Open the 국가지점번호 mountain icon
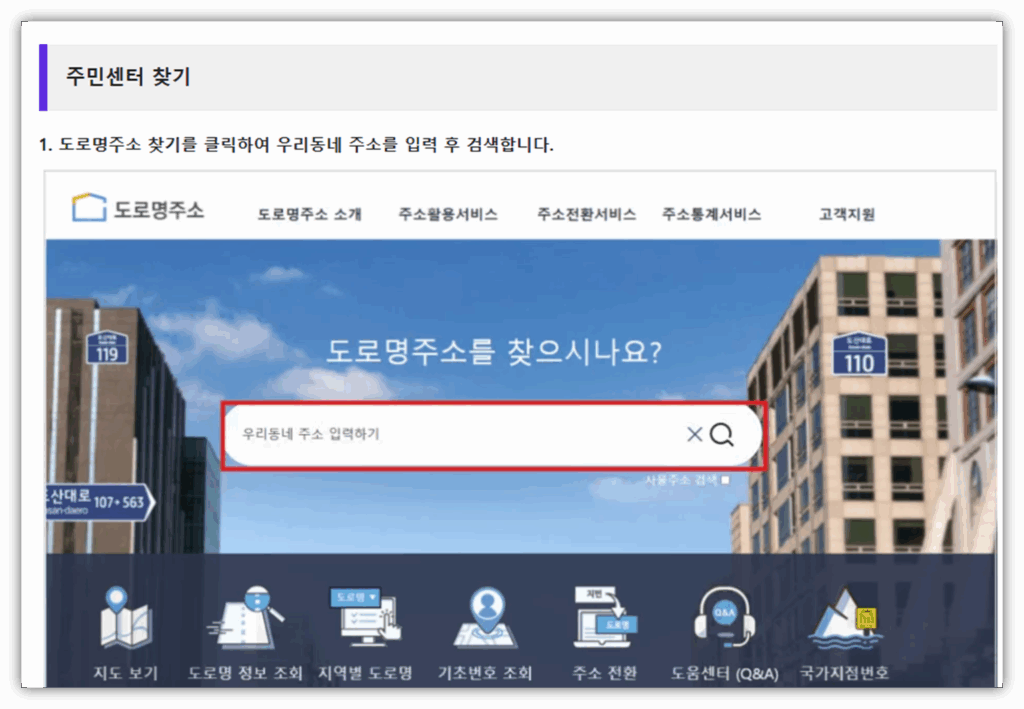Viewport: 1024px width, 709px height. (844, 618)
